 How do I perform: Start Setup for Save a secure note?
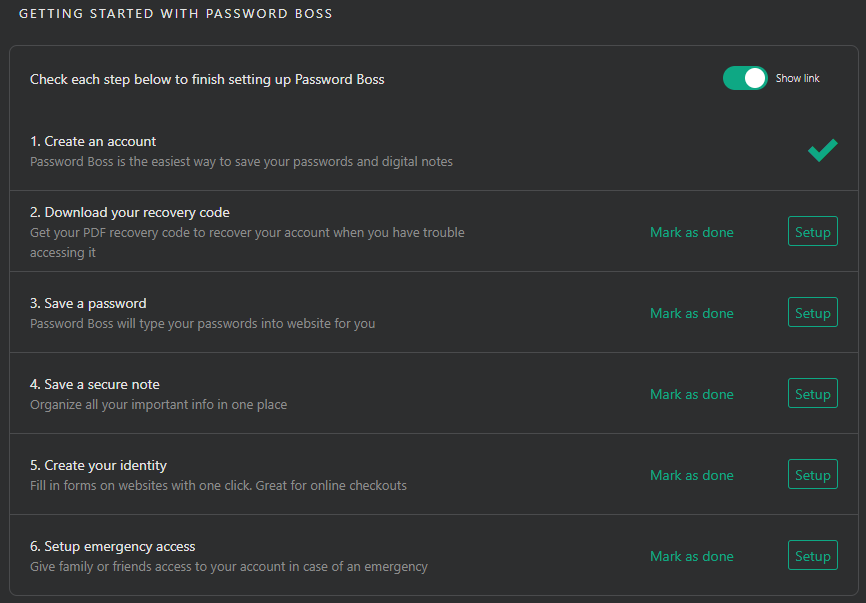click(812, 394)
